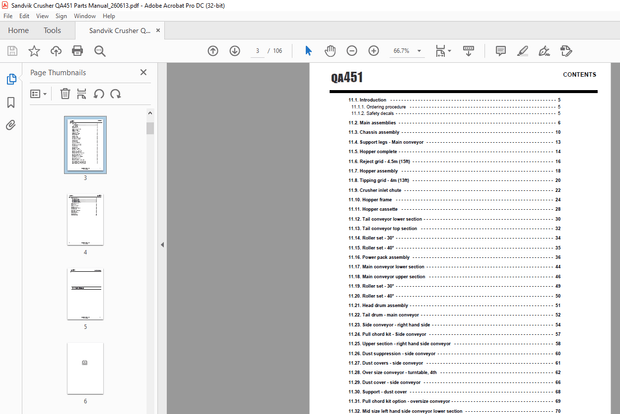Select page 5 thumbnail
620x414 pixels.
pos(85,294)
